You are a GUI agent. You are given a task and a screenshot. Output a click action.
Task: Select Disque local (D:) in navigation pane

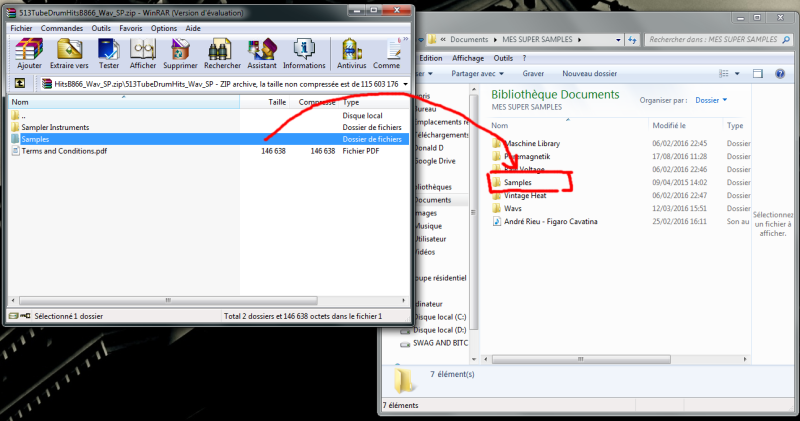point(440,330)
